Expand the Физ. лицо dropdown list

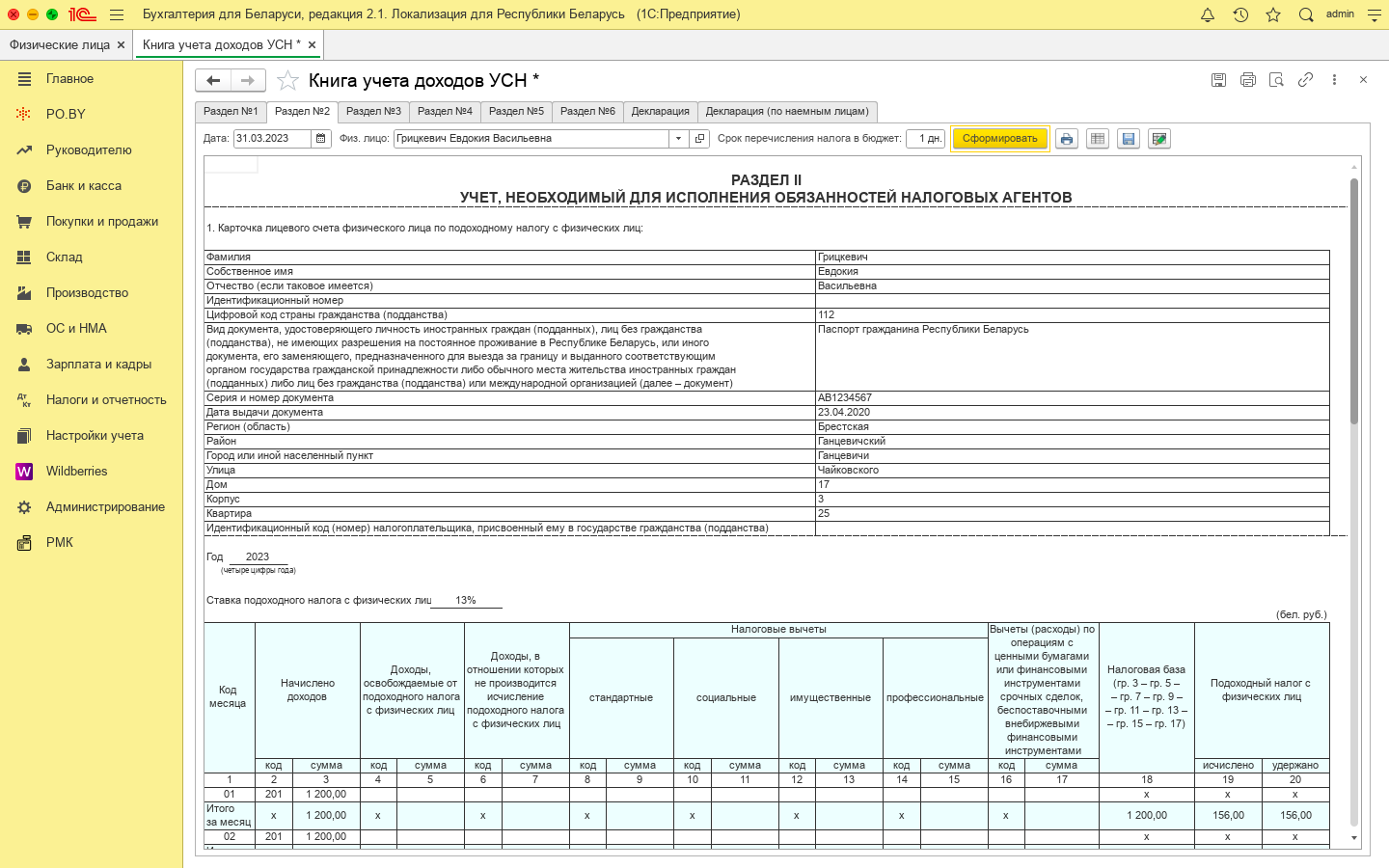click(678, 139)
